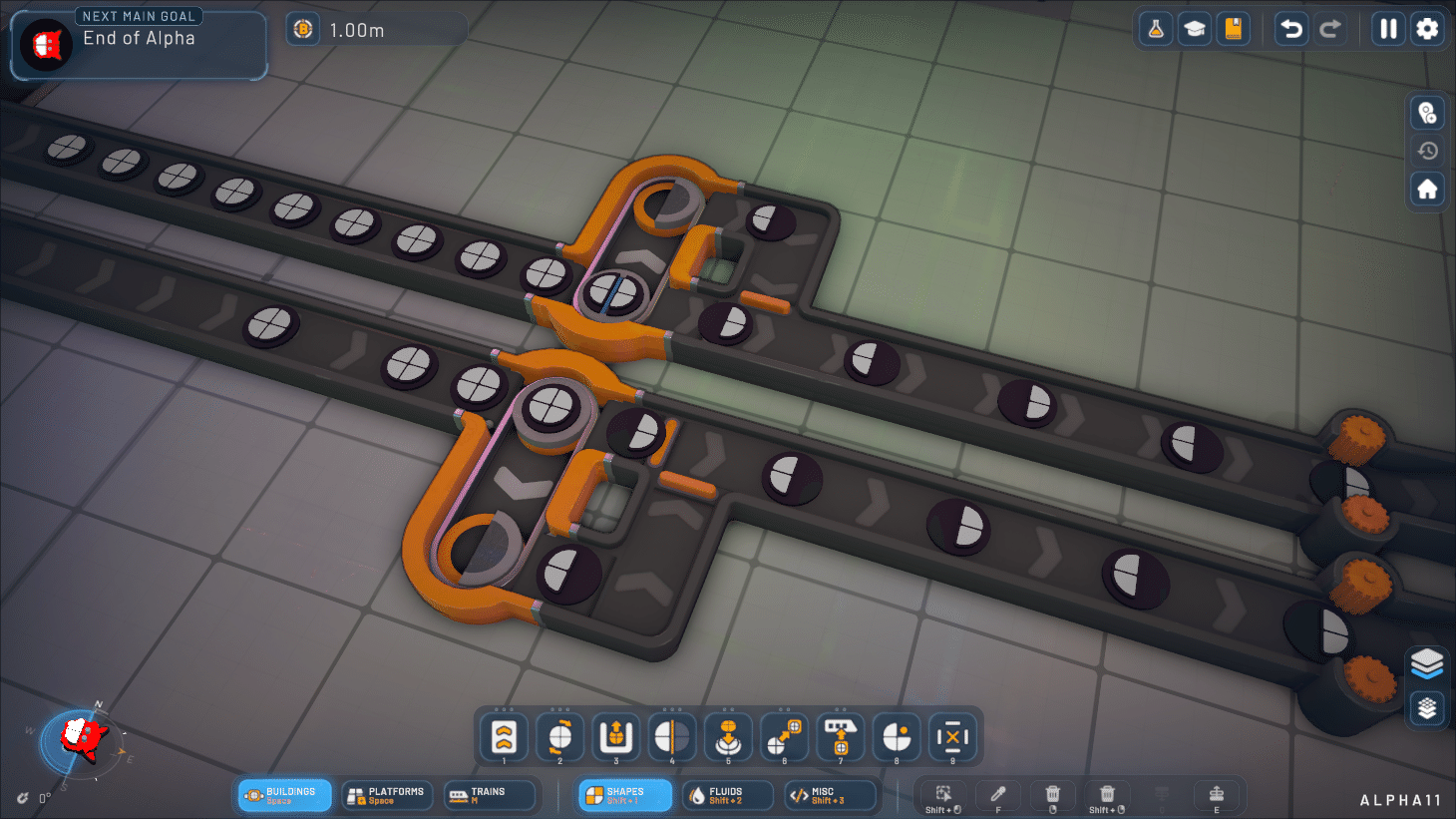Select the conveyor belt building in slot 1
1456x819 pixels.
[x=504, y=738]
